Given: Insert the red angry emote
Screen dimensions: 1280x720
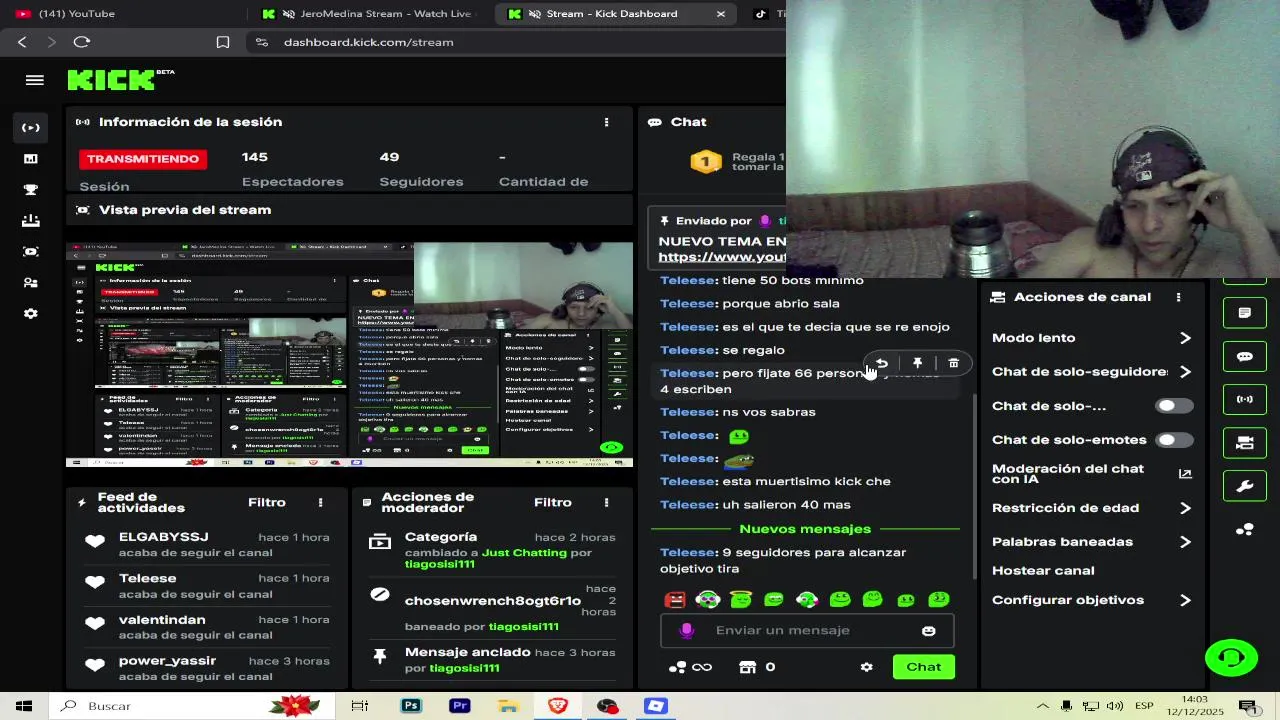Looking at the screenshot, I should [675, 600].
